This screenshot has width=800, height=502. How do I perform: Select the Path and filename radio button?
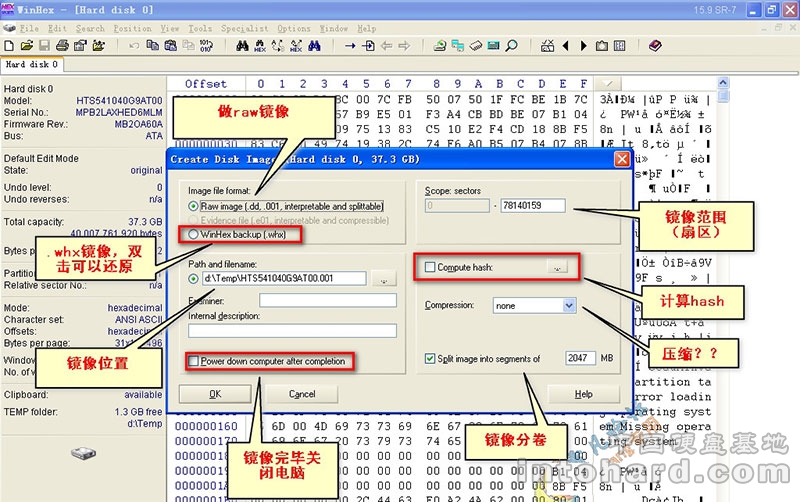pyautogui.click(x=193, y=279)
